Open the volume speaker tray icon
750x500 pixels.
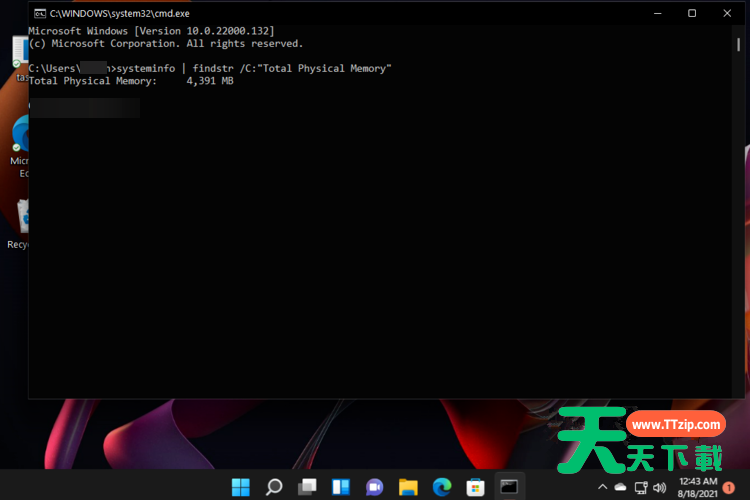[660, 488]
